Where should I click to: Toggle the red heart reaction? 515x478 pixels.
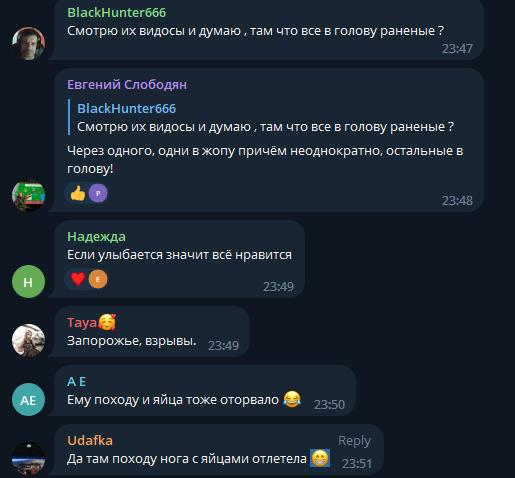click(x=78, y=279)
